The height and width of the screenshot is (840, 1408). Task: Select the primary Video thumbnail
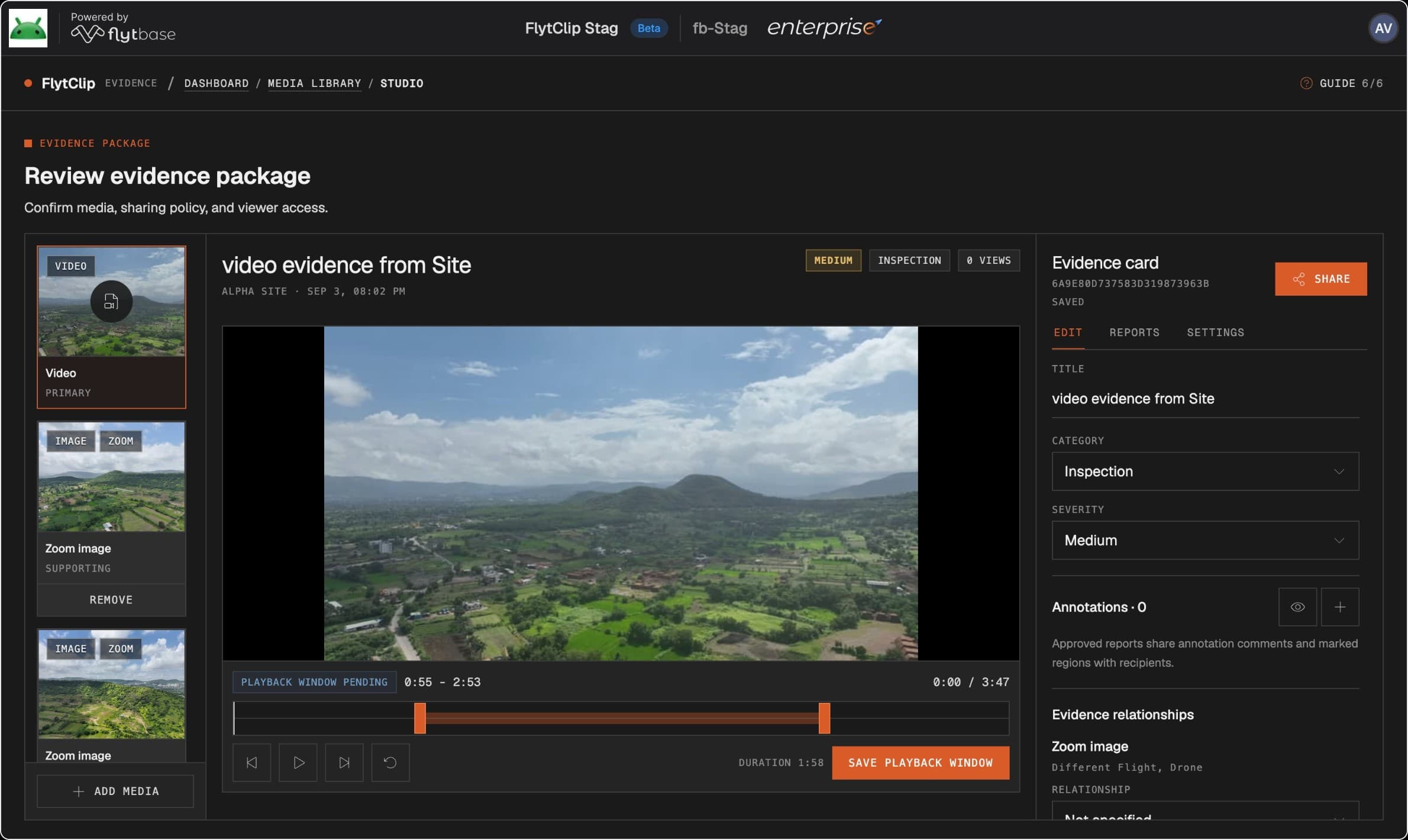(x=111, y=327)
